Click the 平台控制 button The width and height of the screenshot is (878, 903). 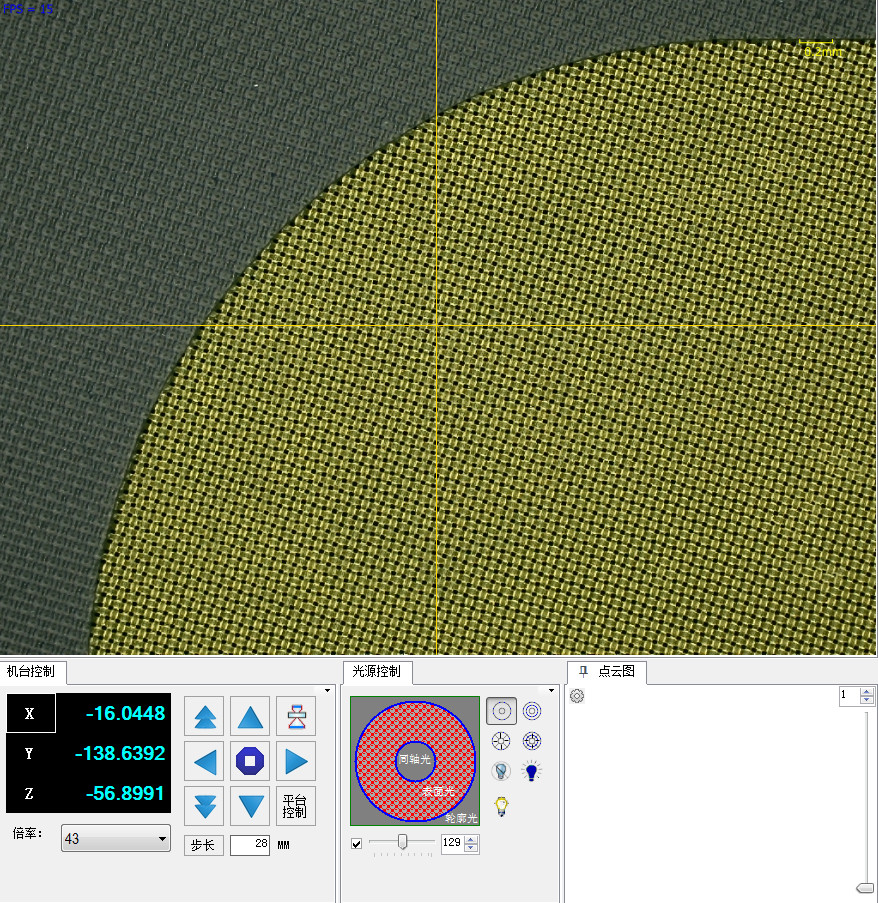[x=296, y=805]
